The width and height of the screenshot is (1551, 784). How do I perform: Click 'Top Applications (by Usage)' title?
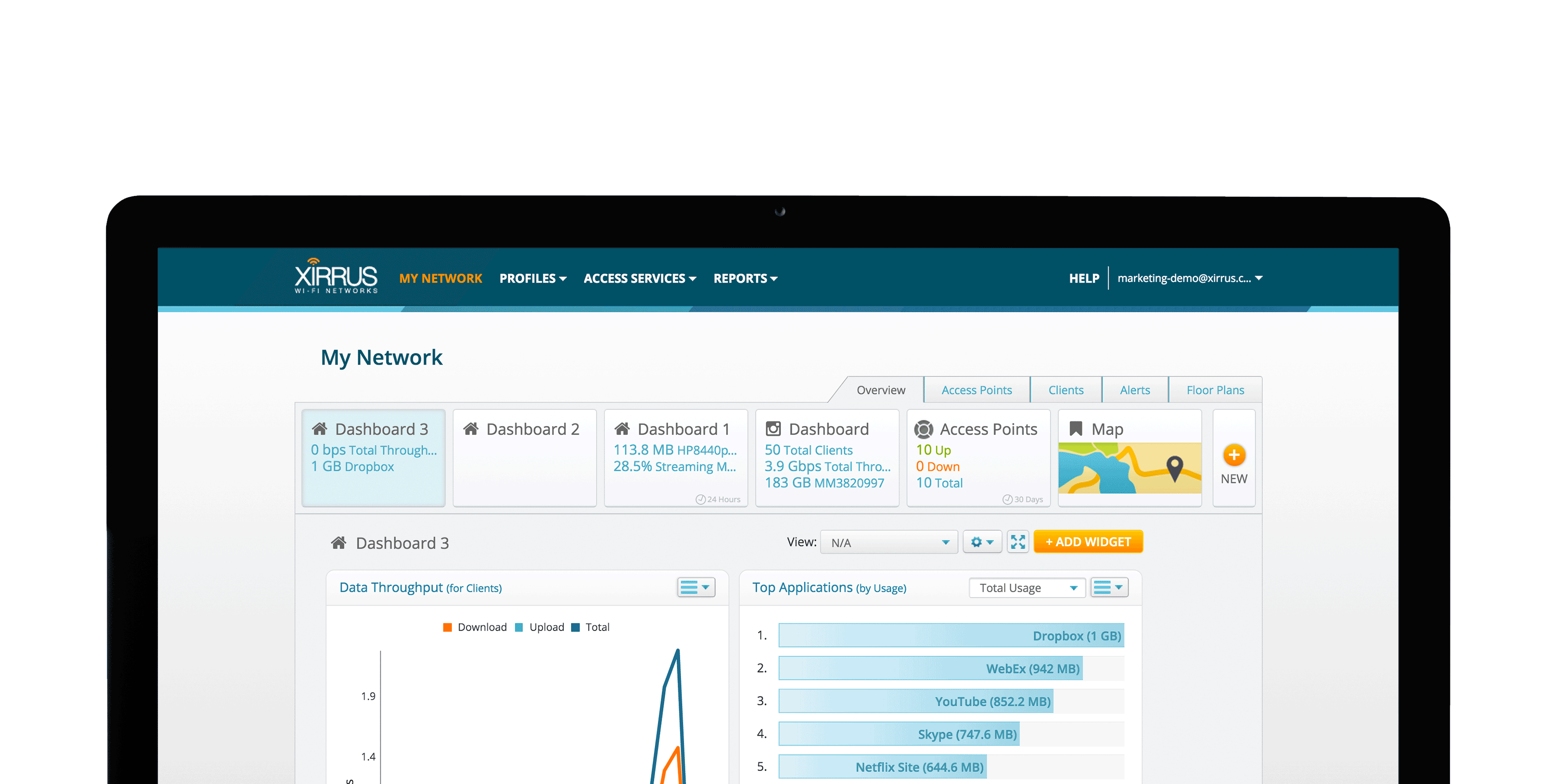click(x=829, y=588)
